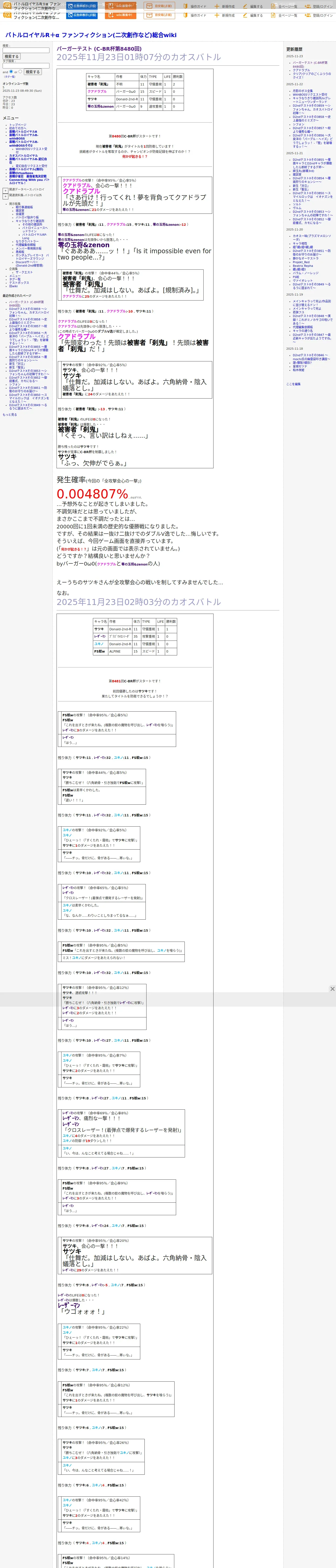Open Beatrix Repha in 更新履歴
This screenshot has height=1568, width=336.
click(x=303, y=266)
